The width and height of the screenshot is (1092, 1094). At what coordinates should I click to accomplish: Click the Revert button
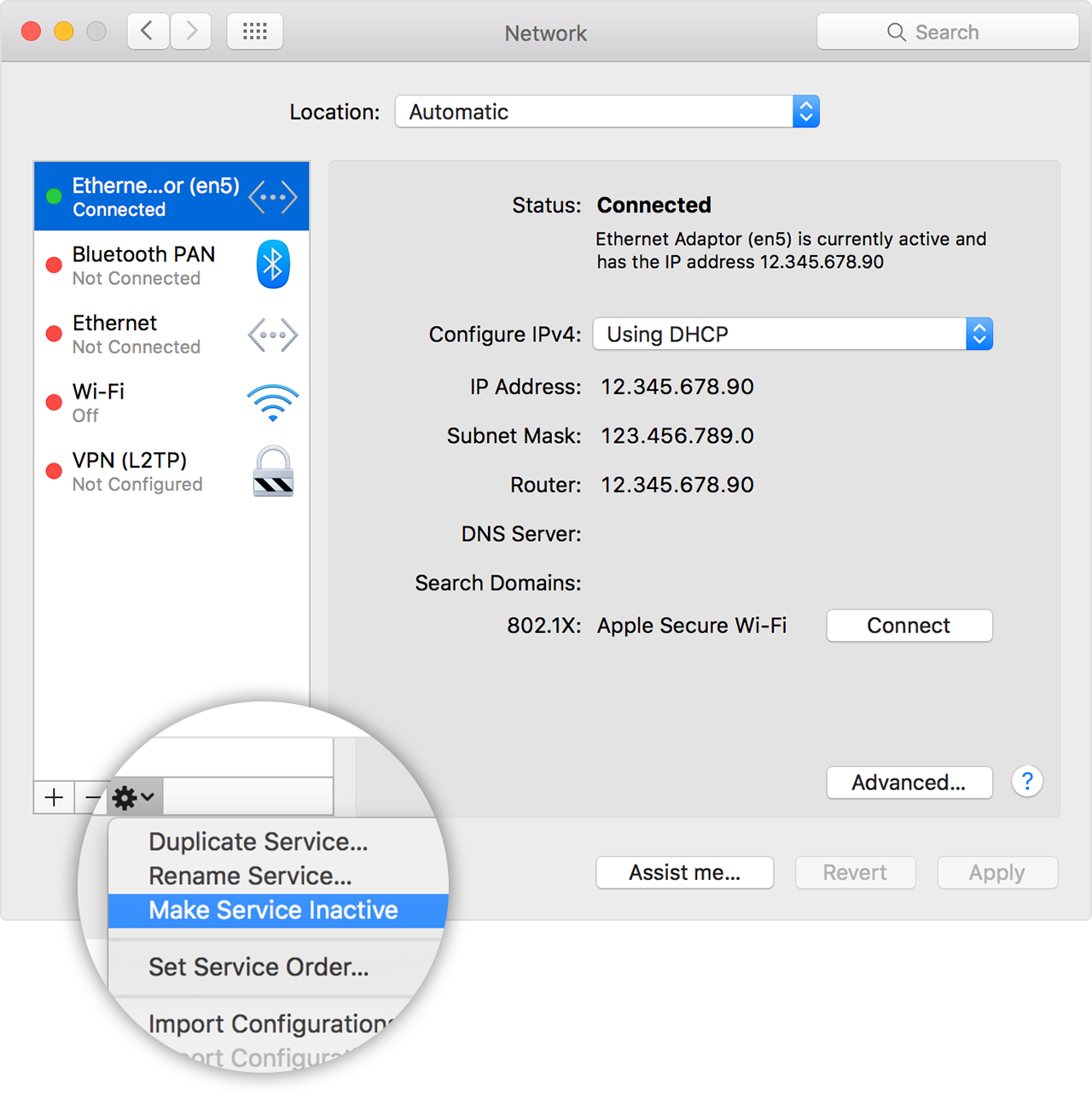click(x=856, y=873)
